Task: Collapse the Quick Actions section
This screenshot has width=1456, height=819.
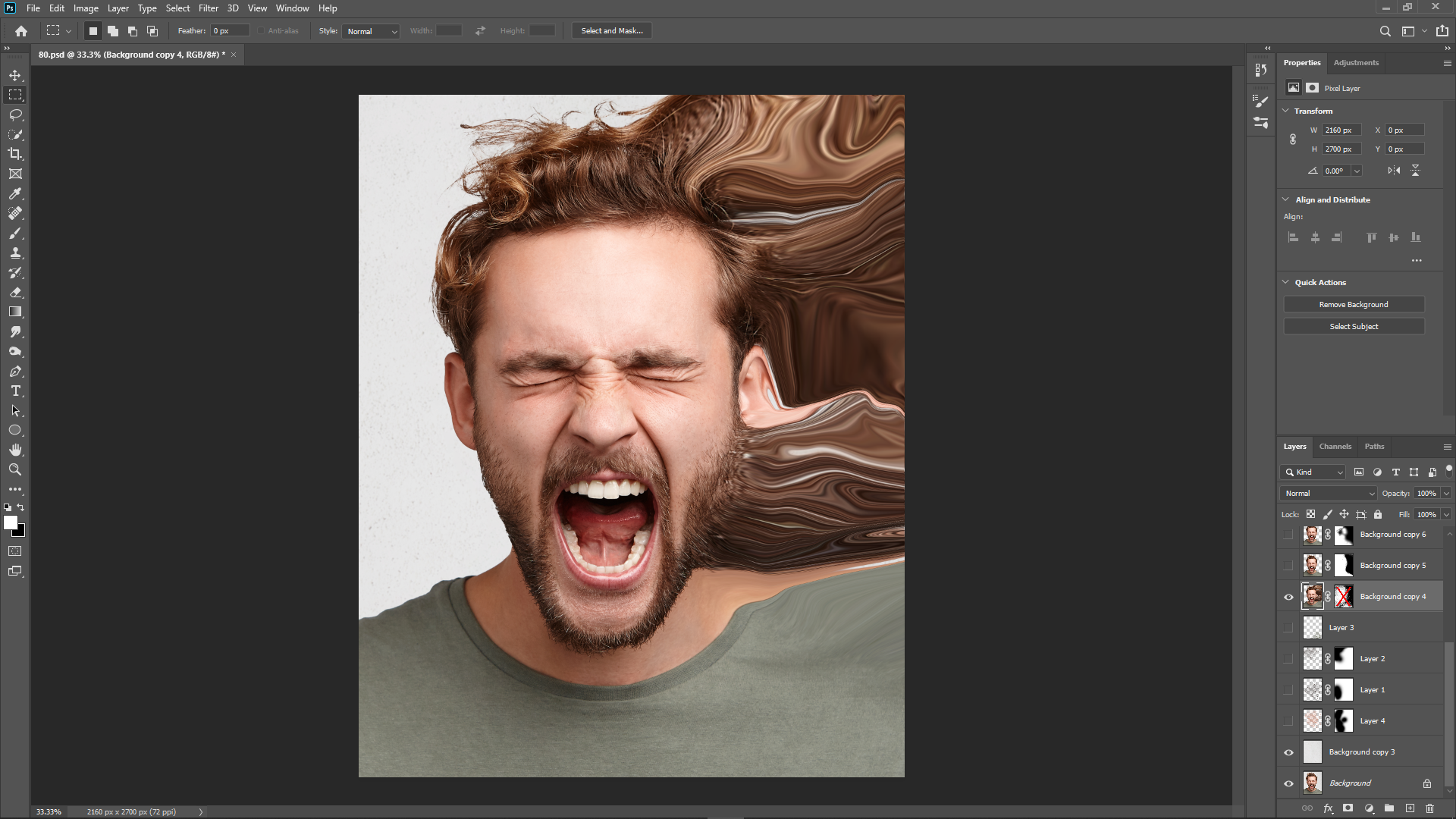Action: (x=1286, y=282)
